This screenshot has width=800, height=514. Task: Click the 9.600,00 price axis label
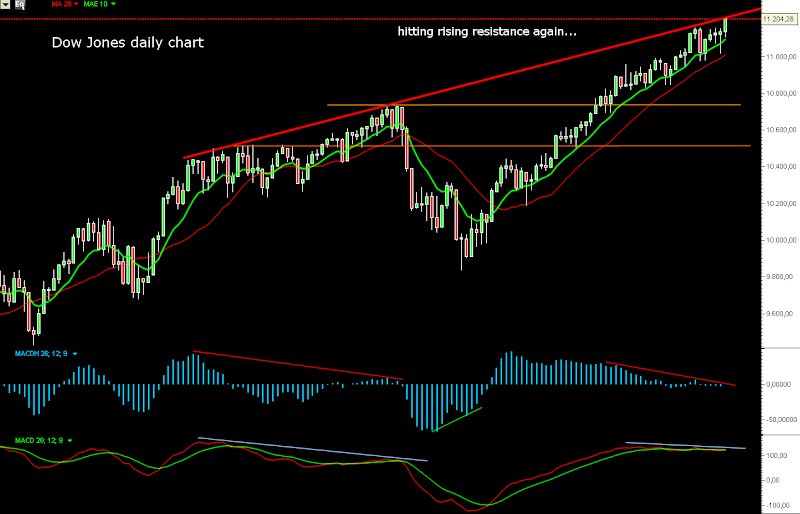pos(781,314)
